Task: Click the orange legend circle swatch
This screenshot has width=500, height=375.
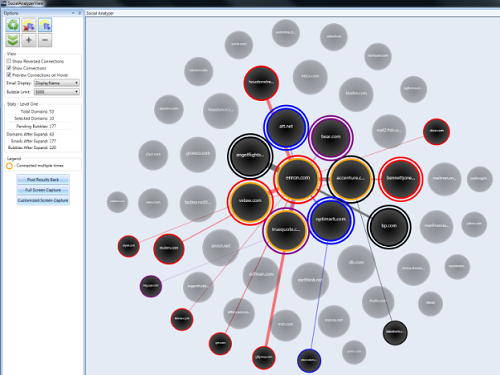Action: (9, 166)
